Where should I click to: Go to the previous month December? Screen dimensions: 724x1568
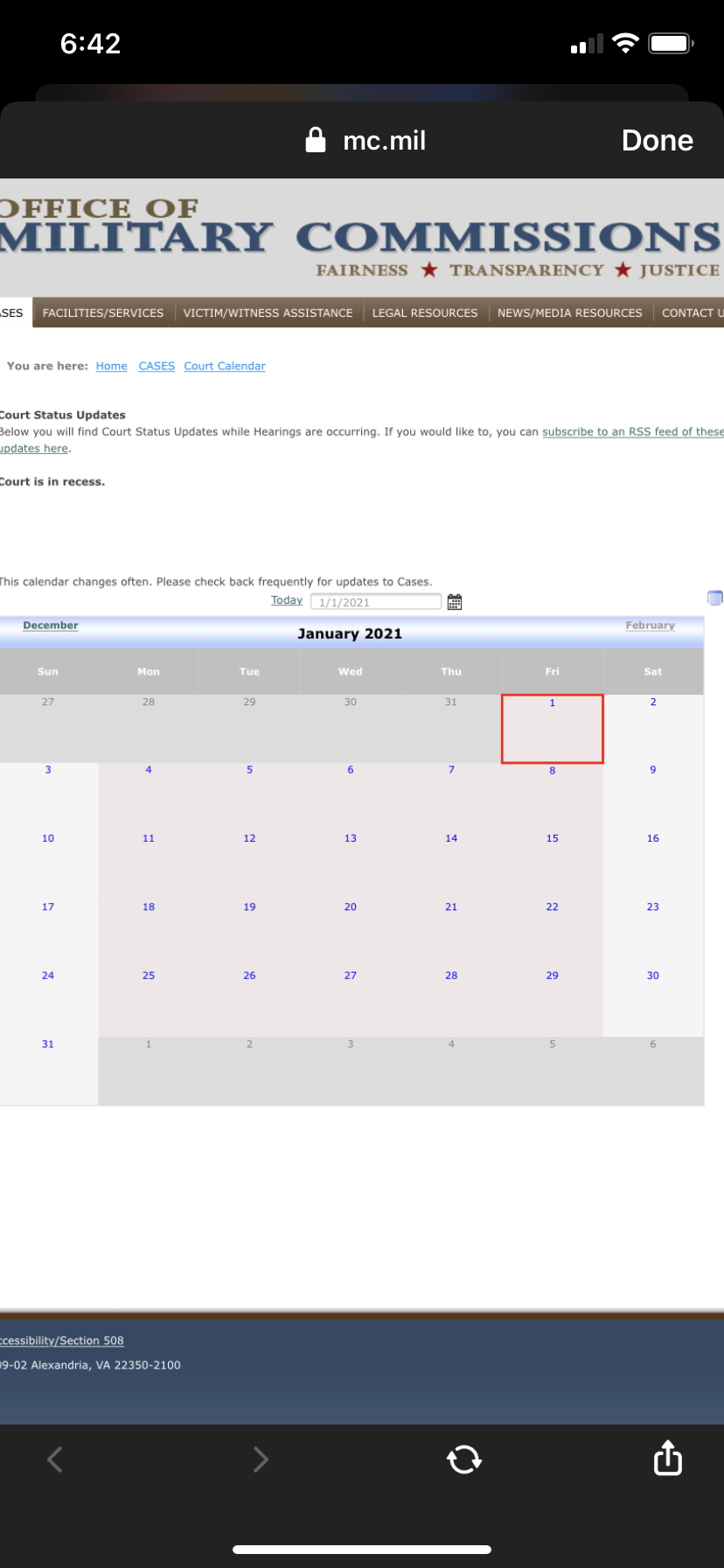51,626
